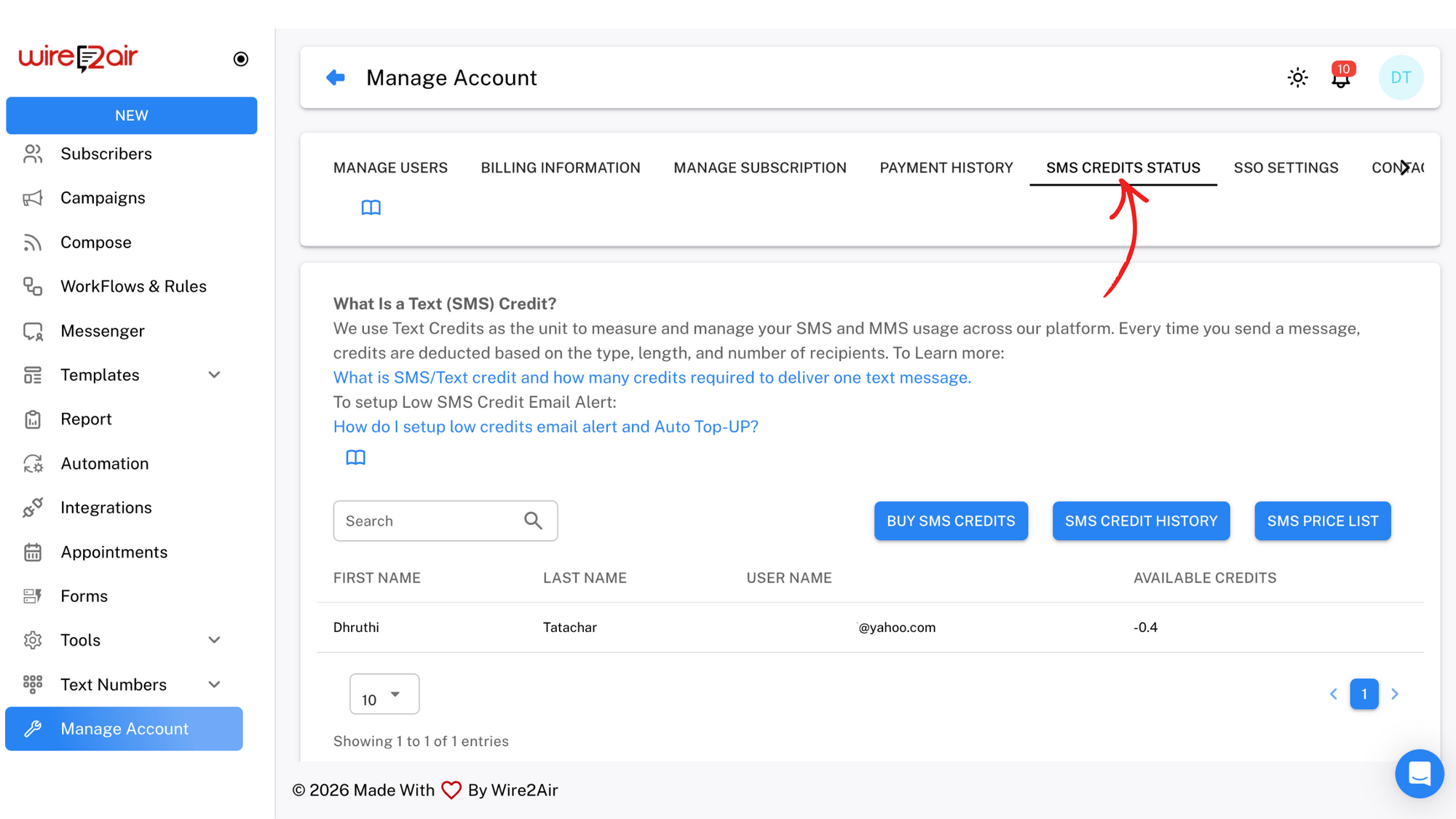Image resolution: width=1456 pixels, height=819 pixels.
Task: Click the notification bell with badge
Action: [1341, 78]
